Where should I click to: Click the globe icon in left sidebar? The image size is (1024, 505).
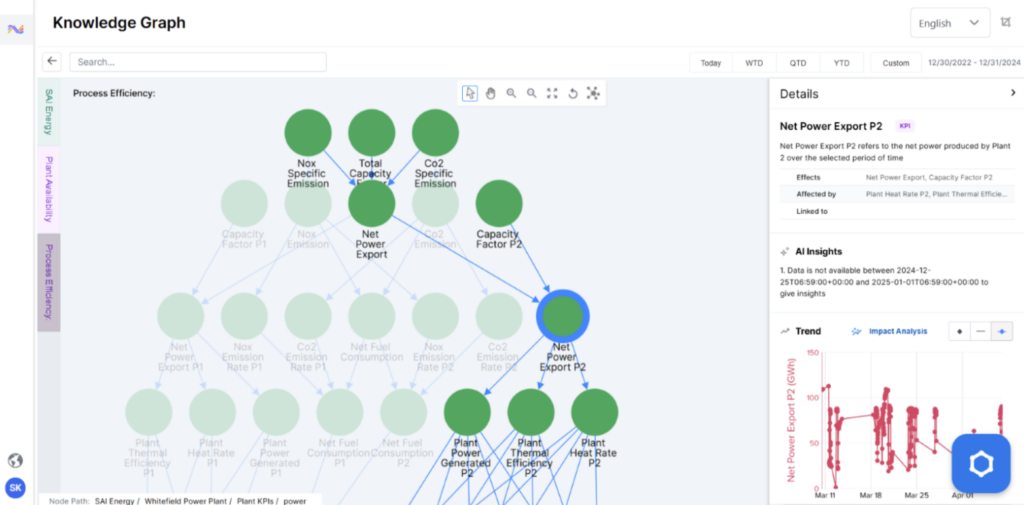pyautogui.click(x=16, y=461)
